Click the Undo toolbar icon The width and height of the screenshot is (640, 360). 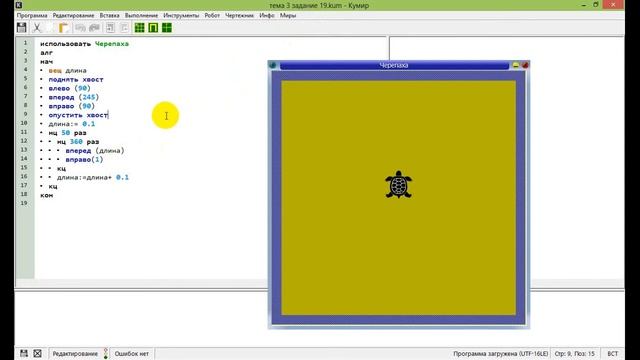[x=80, y=27]
